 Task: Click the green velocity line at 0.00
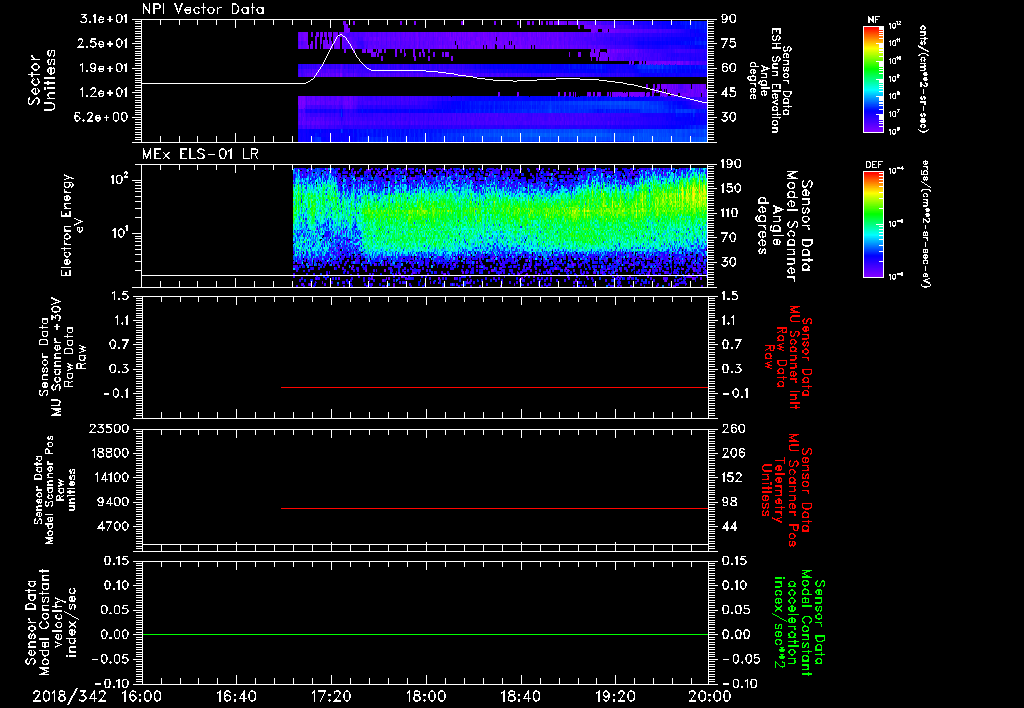click(425, 634)
